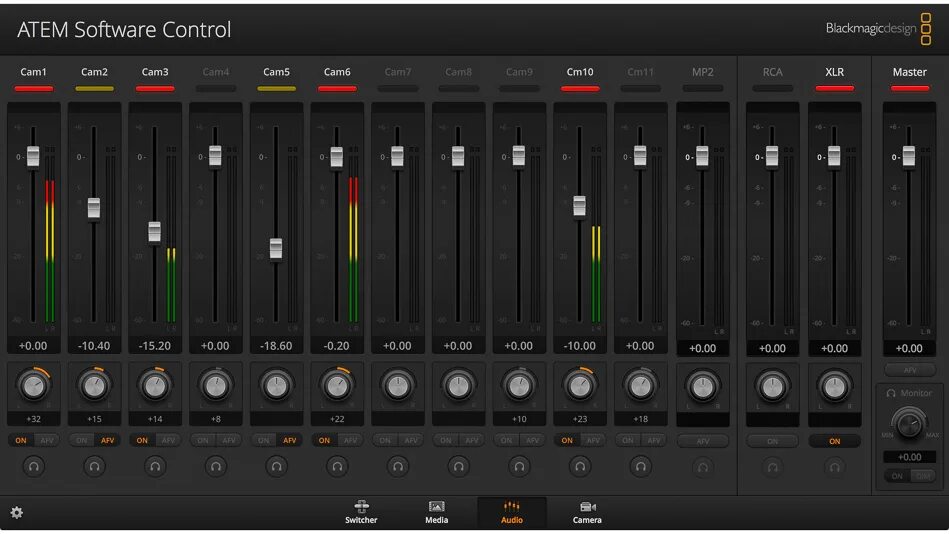The image size is (949, 534).
Task: Click the Cam2 balance knob
Action: pos(94,386)
